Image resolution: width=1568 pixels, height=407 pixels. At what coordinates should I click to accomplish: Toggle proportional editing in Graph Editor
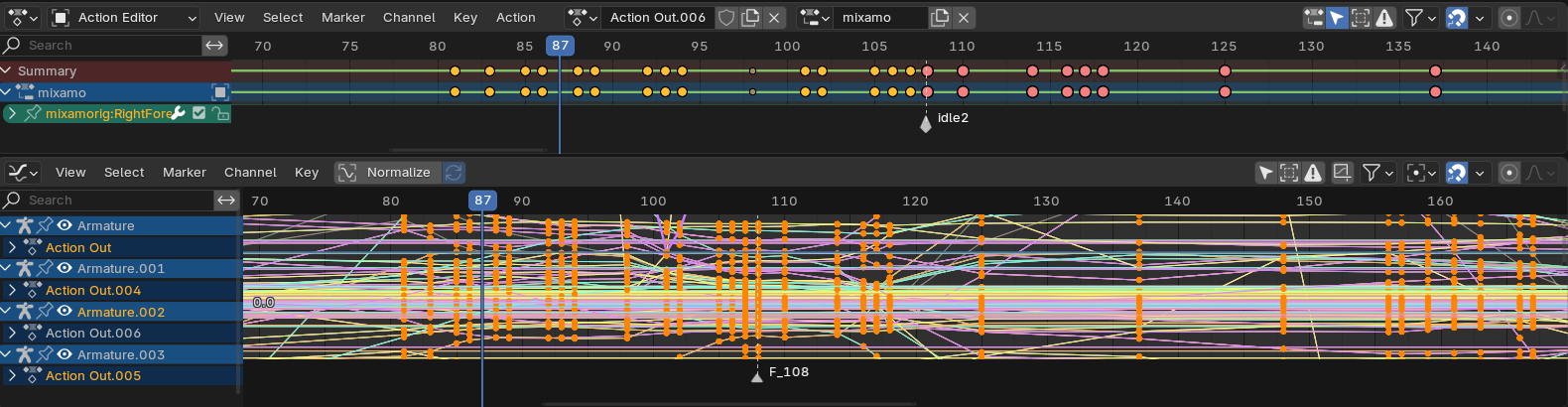pos(1509,173)
